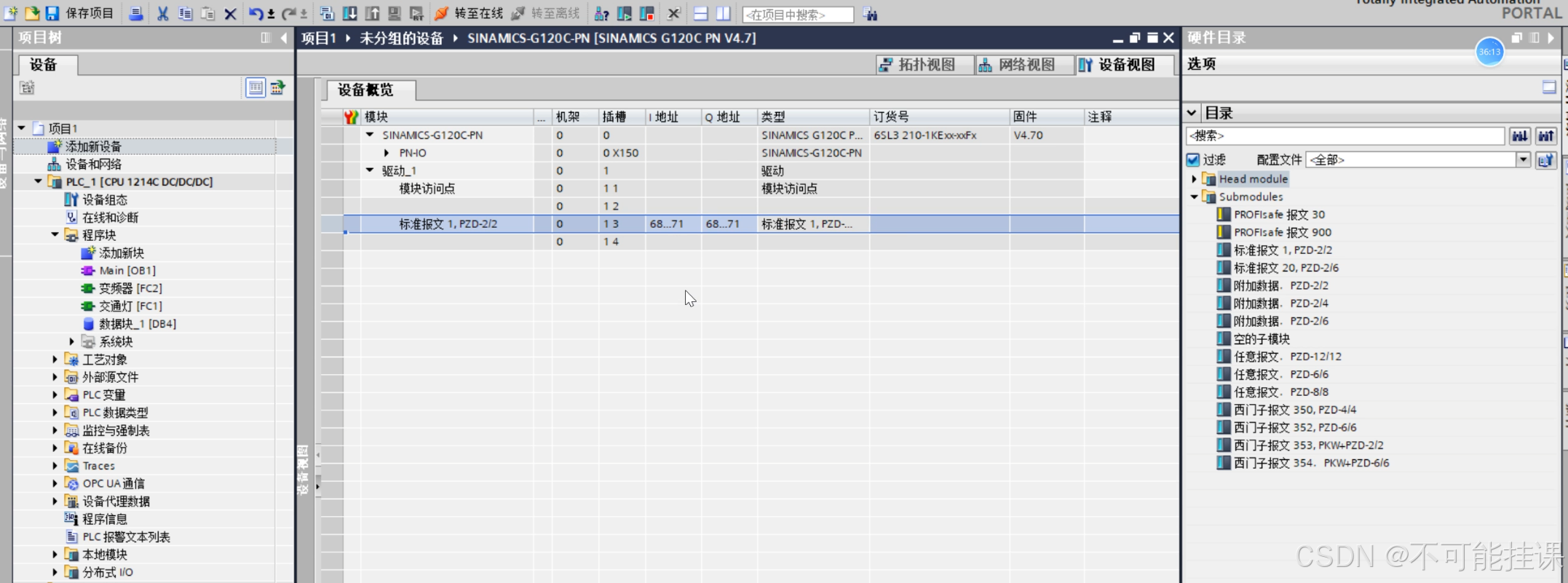Viewport: 1568px width, 583px height.
Task: Collapse the 项目1 root node
Action: coord(22,128)
